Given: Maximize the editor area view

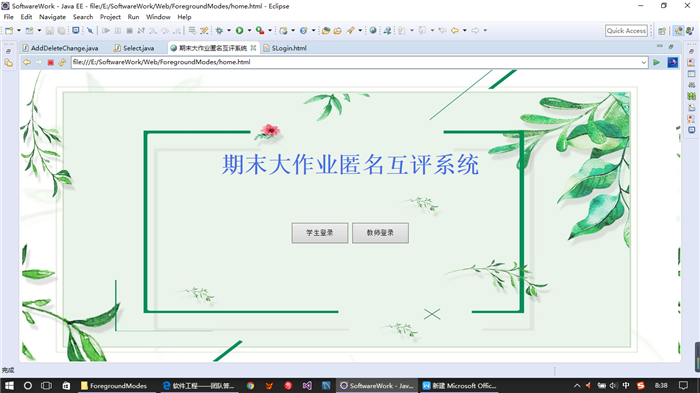Looking at the screenshot, I should tap(671, 46).
